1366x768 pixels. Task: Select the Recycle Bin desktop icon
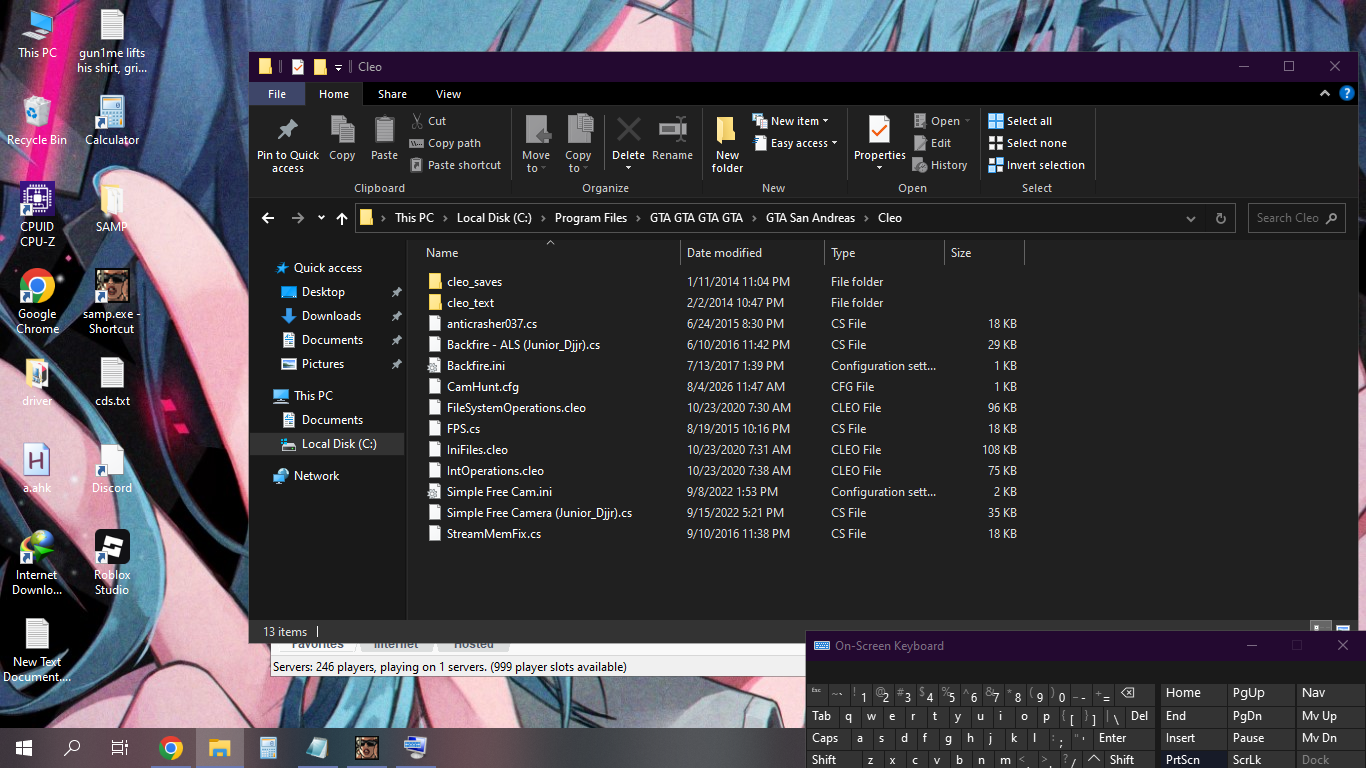pos(37,121)
